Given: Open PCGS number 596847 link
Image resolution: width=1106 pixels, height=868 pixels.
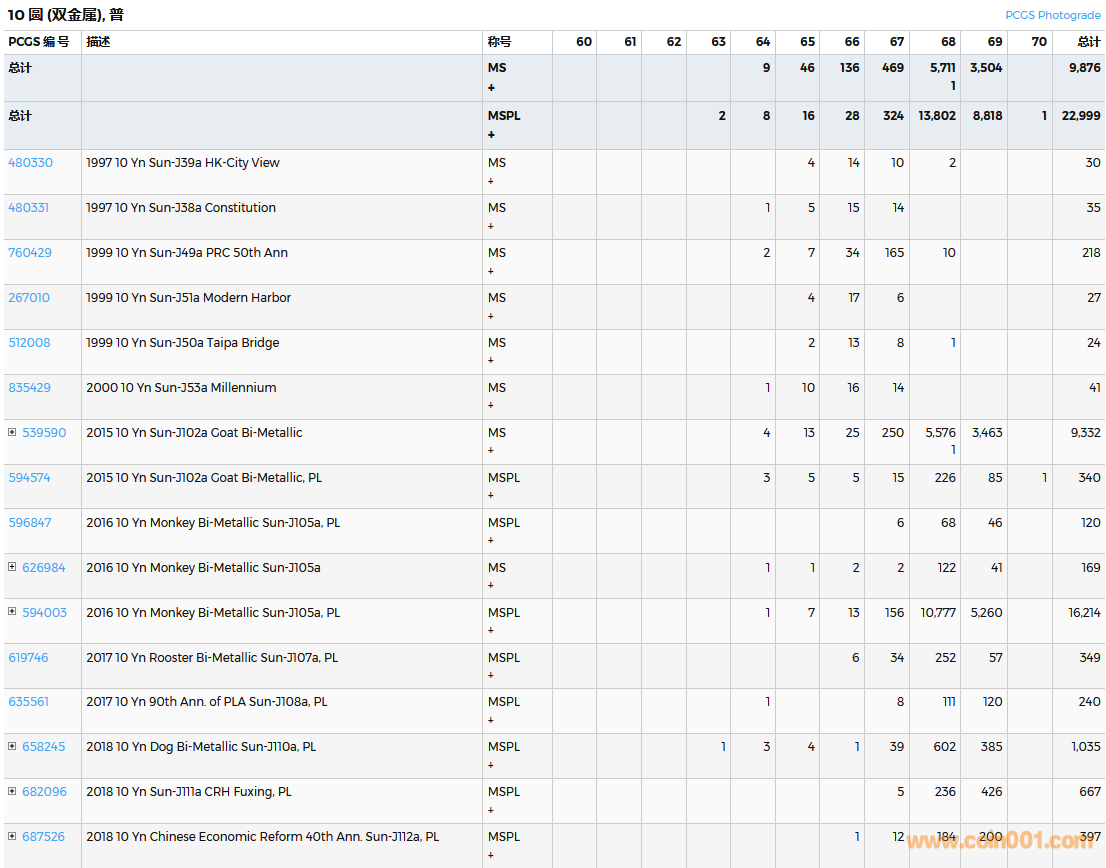Looking at the screenshot, I should click(30, 523).
